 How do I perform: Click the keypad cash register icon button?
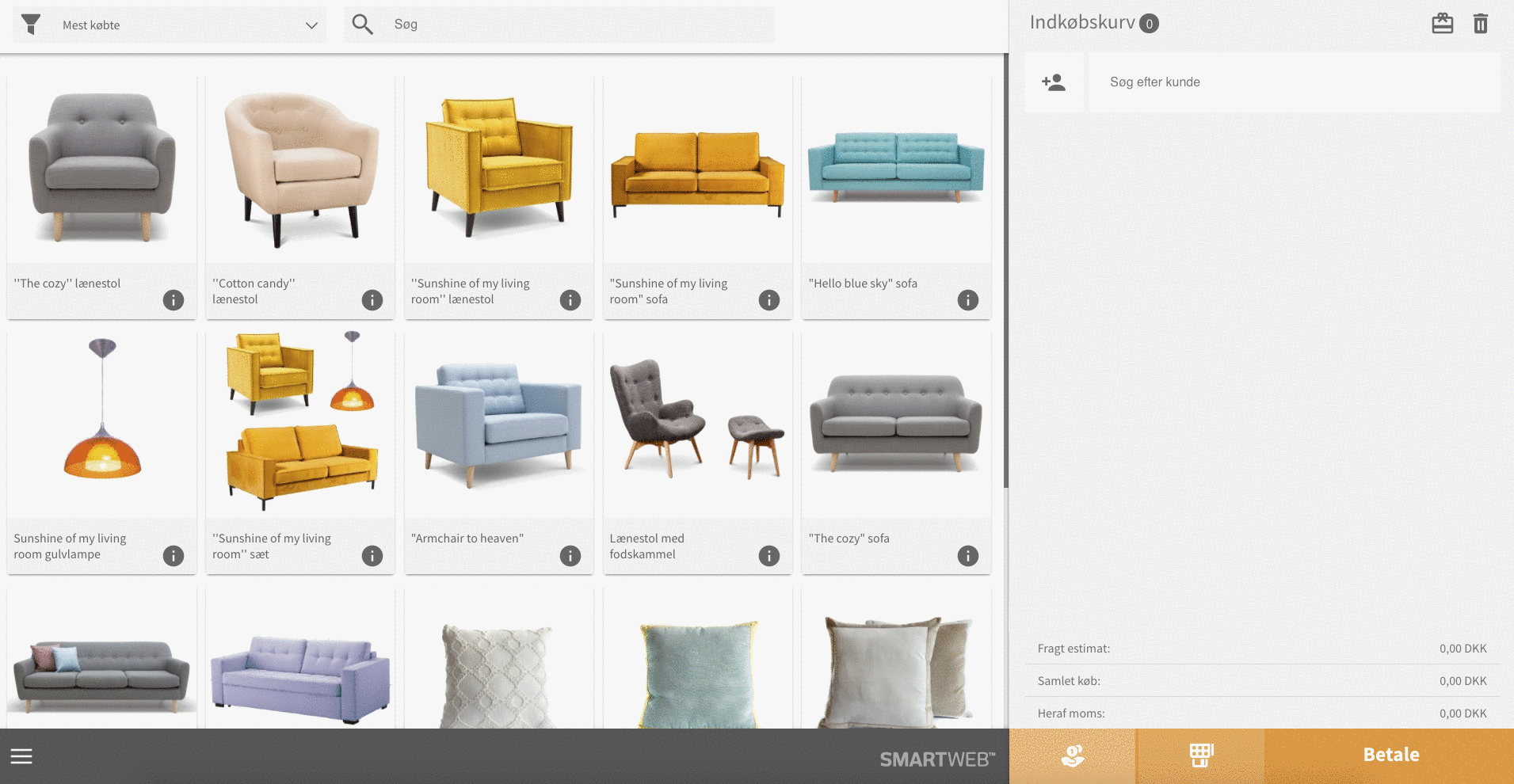pos(1201,756)
